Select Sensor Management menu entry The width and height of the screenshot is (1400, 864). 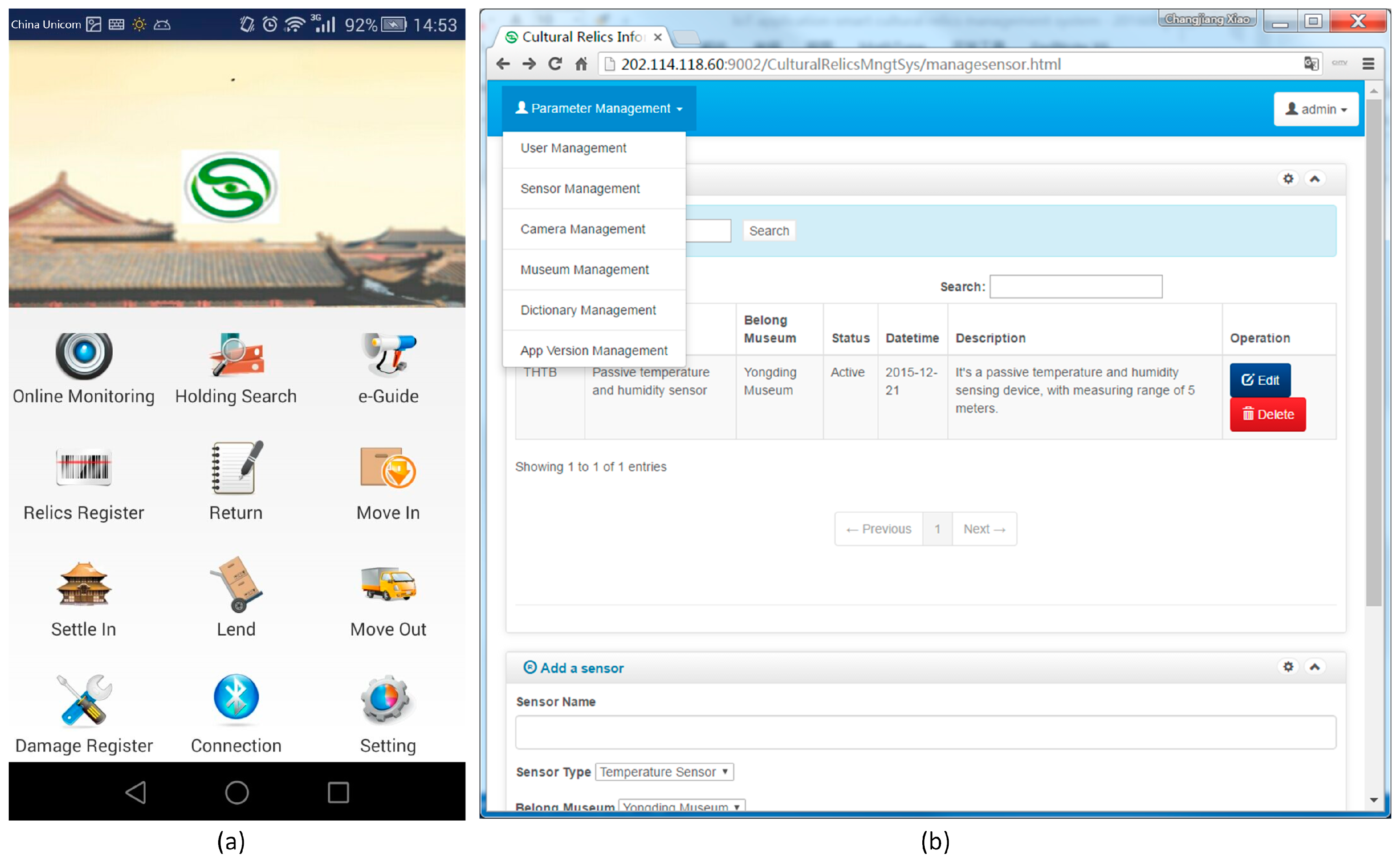580,189
